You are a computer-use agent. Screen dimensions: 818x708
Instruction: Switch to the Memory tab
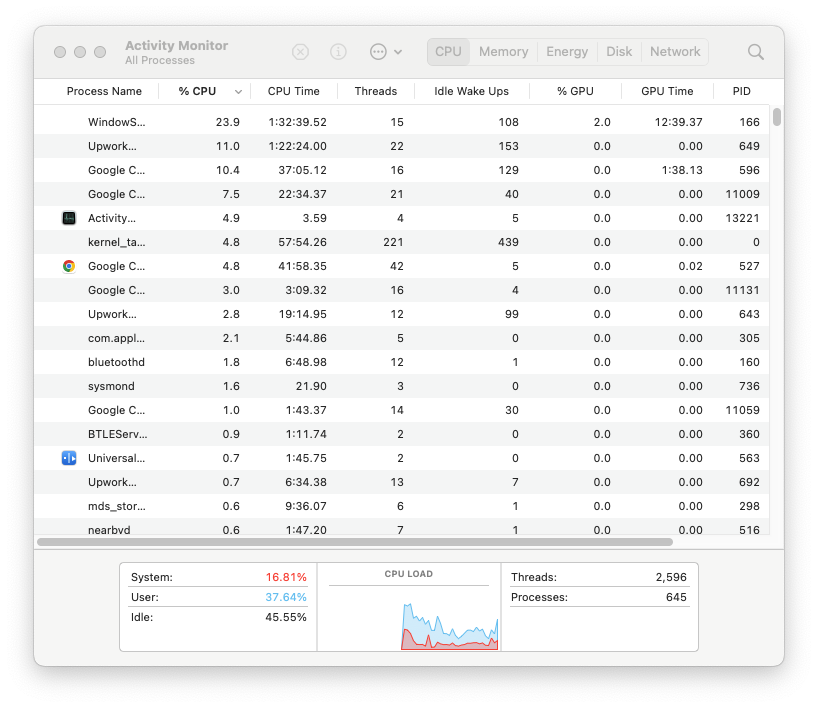[503, 51]
